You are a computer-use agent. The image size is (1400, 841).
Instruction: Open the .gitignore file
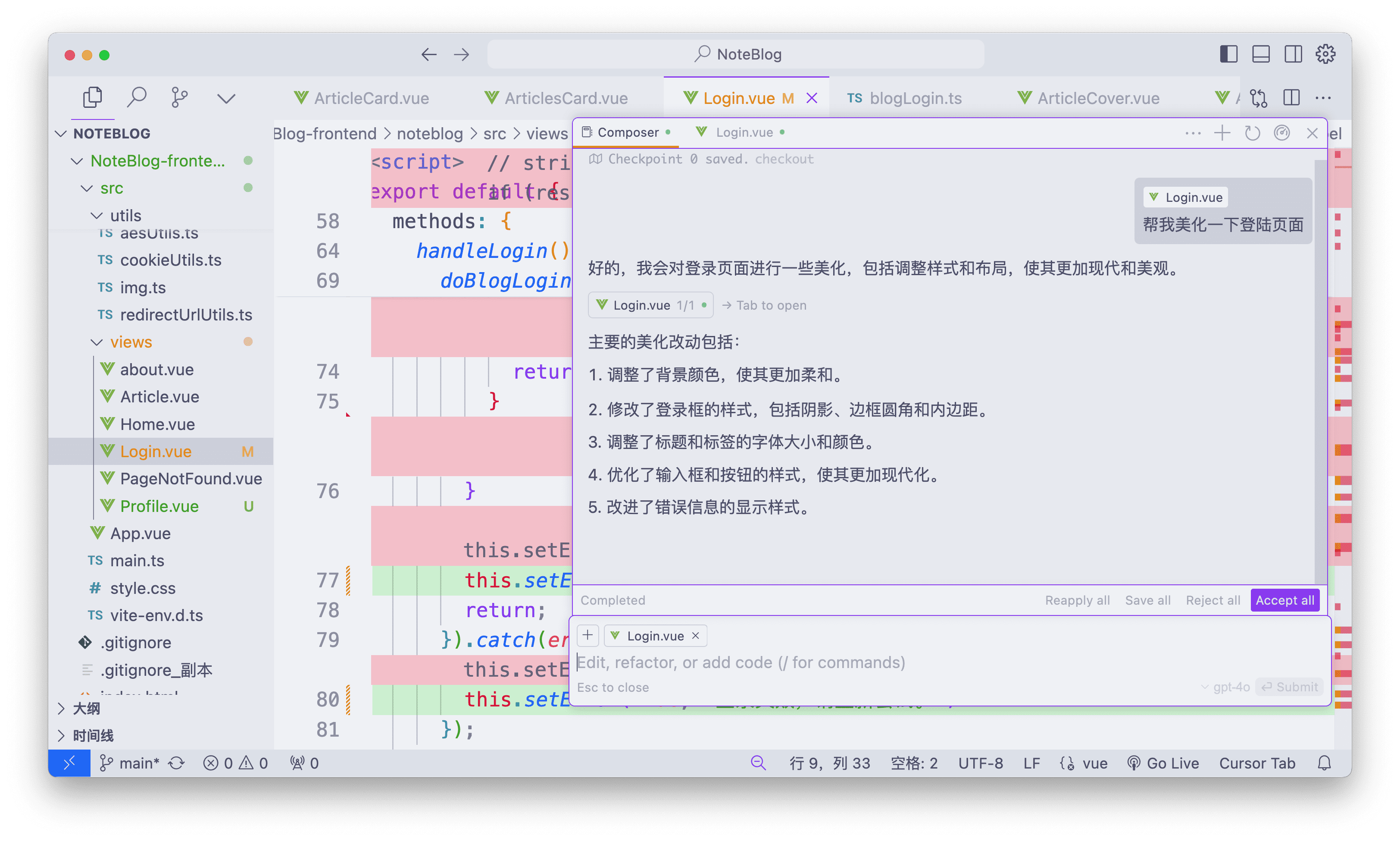coord(160,643)
